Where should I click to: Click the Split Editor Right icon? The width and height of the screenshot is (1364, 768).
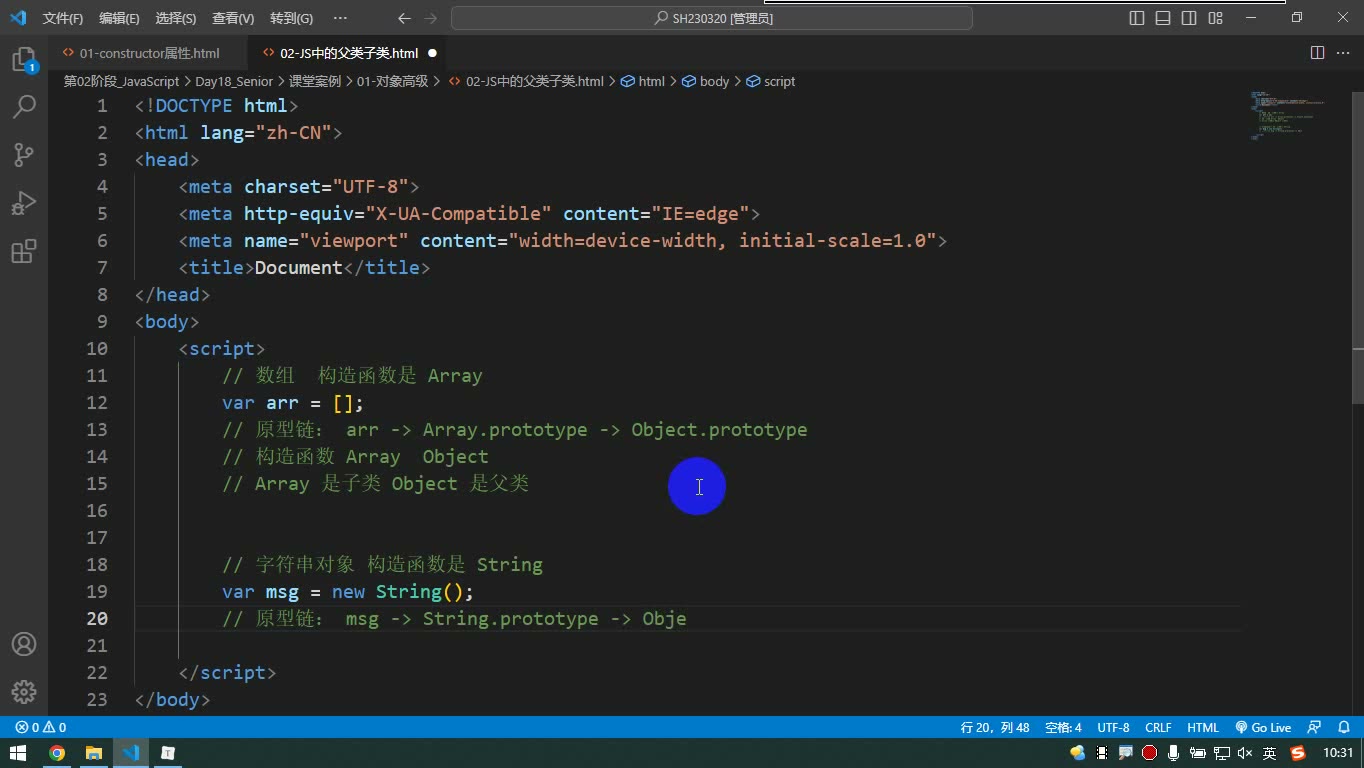1317,53
